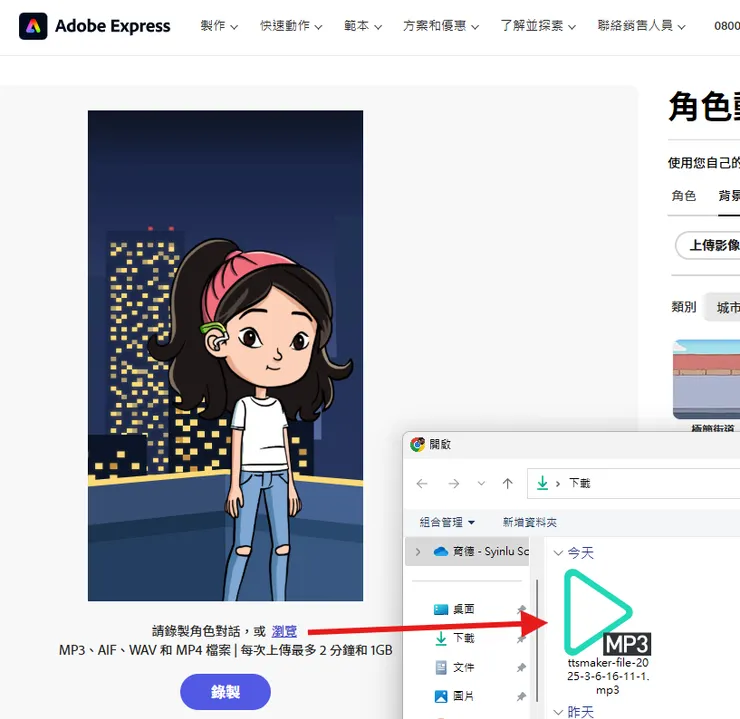Click the Chrome icon in dialog title bar
The width and height of the screenshot is (740, 719).
pyautogui.click(x=417, y=444)
